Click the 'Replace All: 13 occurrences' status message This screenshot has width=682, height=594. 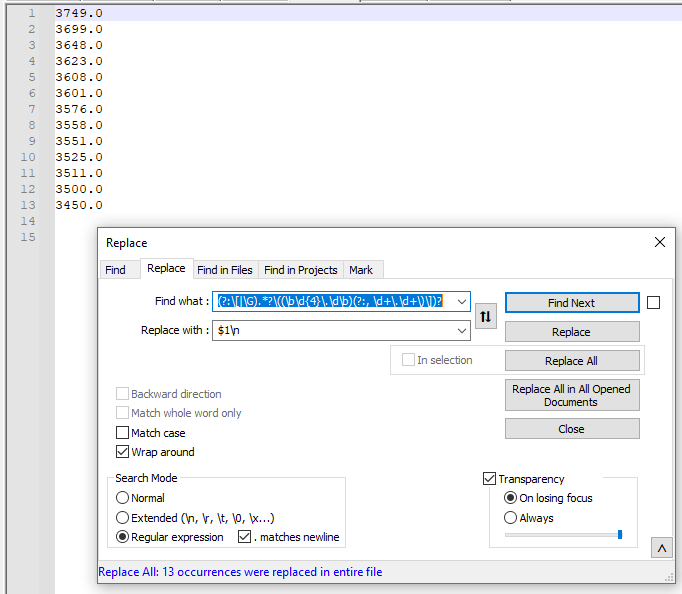(x=240, y=572)
